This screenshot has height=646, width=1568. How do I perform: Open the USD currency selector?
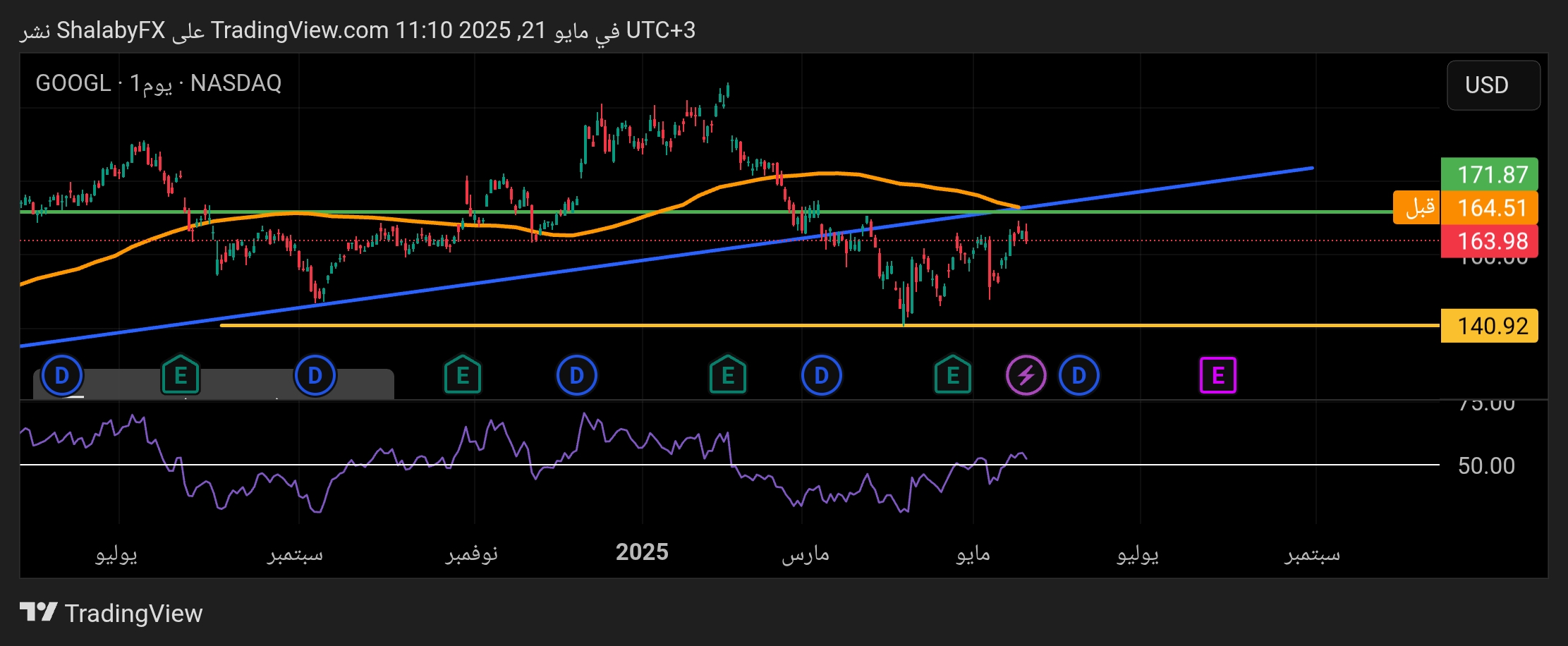pos(1493,85)
